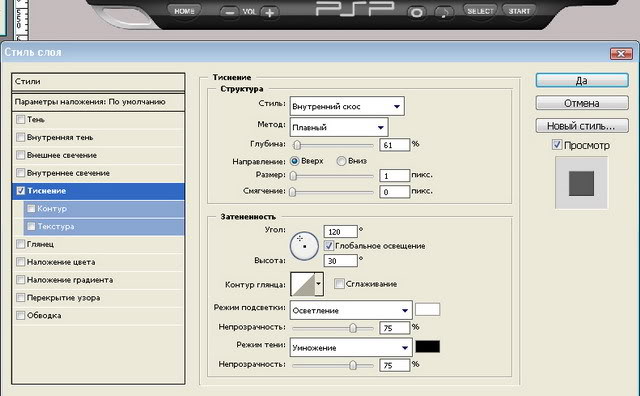Open the Стили list item
Image resolution: width=640 pixels, height=396 pixels.
click(x=98, y=82)
